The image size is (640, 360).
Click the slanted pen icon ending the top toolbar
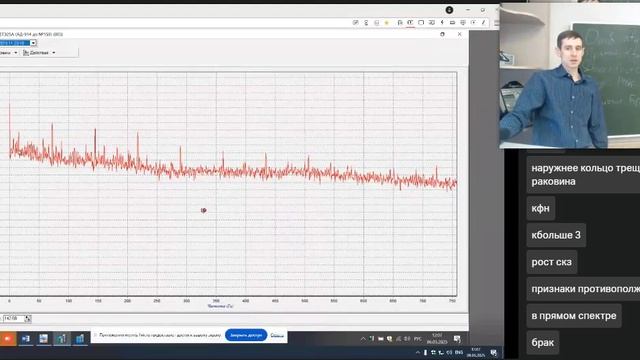click(x=483, y=22)
